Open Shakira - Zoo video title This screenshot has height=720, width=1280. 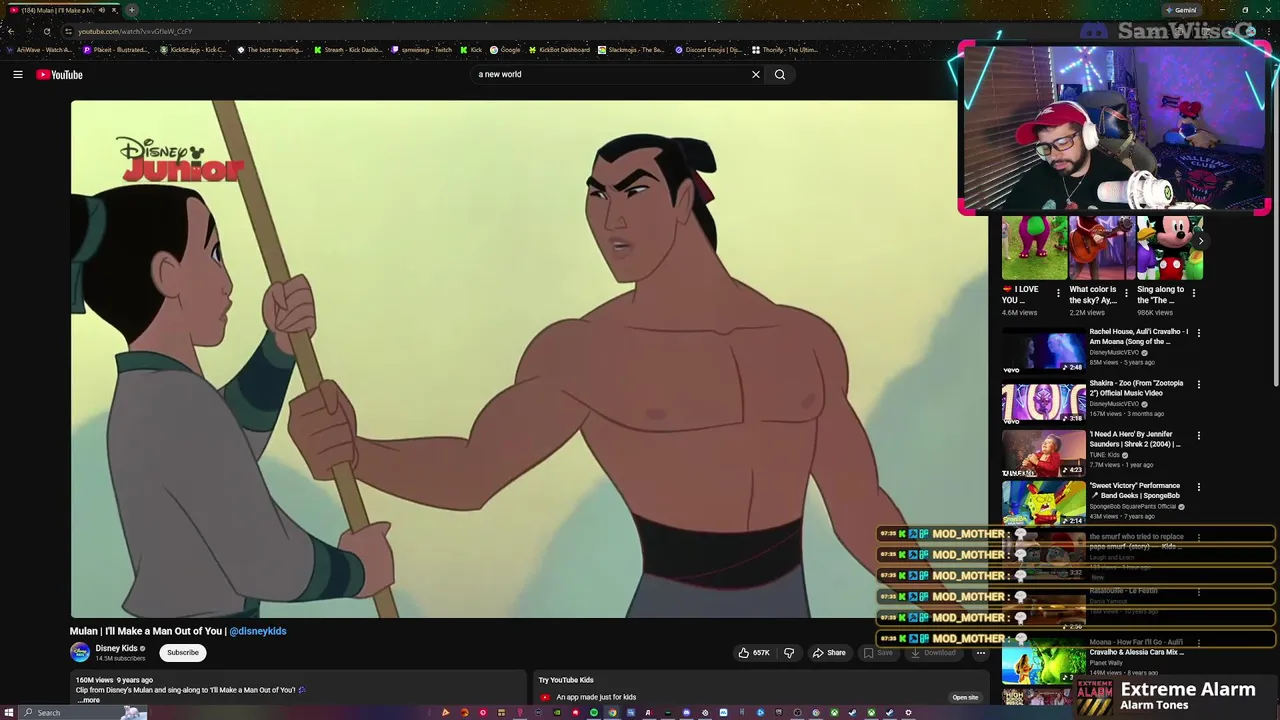point(1136,388)
